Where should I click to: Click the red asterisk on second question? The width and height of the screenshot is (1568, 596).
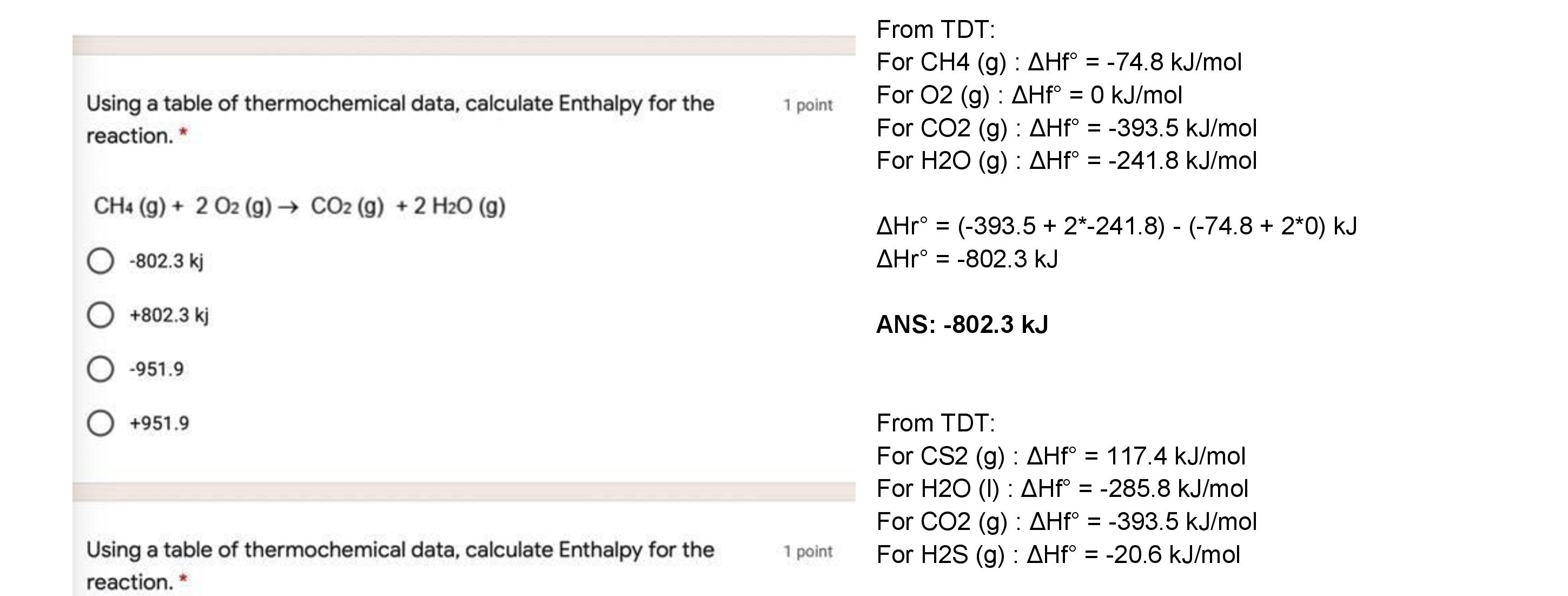coord(184,580)
